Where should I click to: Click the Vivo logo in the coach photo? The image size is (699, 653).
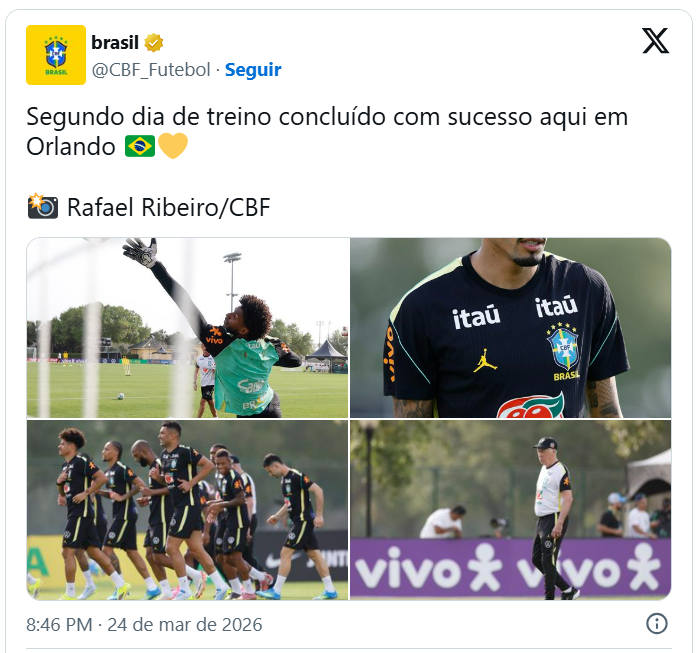pyautogui.click(x=429, y=568)
